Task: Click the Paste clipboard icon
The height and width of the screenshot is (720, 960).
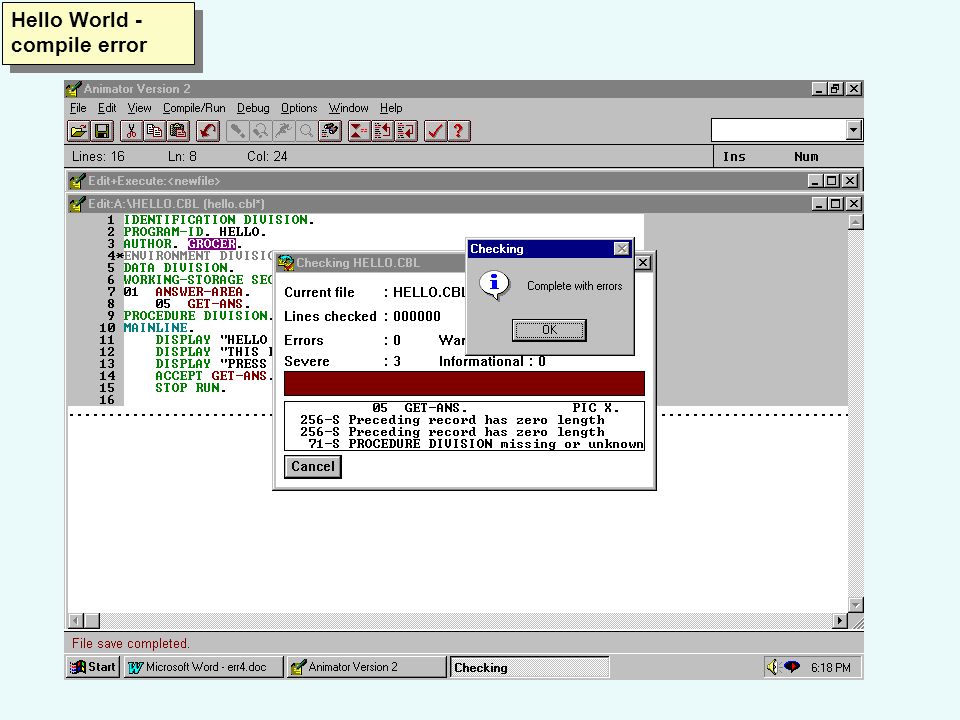Action: point(178,131)
